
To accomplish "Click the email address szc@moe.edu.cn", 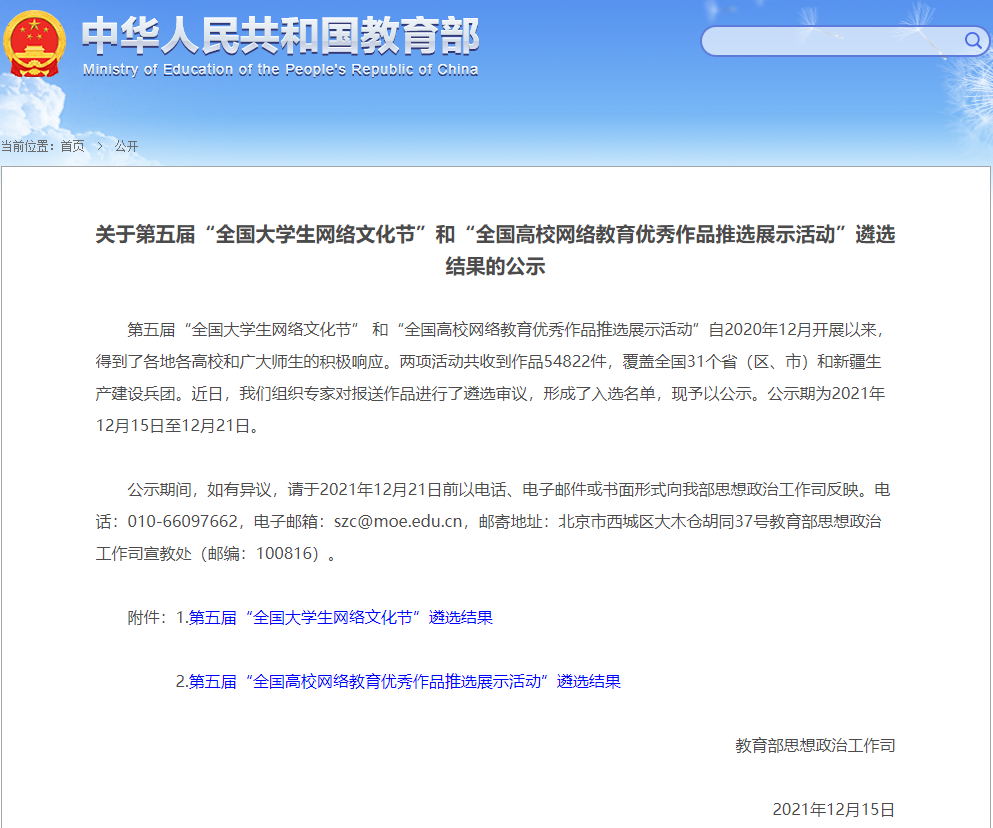I will pyautogui.click(x=398, y=521).
